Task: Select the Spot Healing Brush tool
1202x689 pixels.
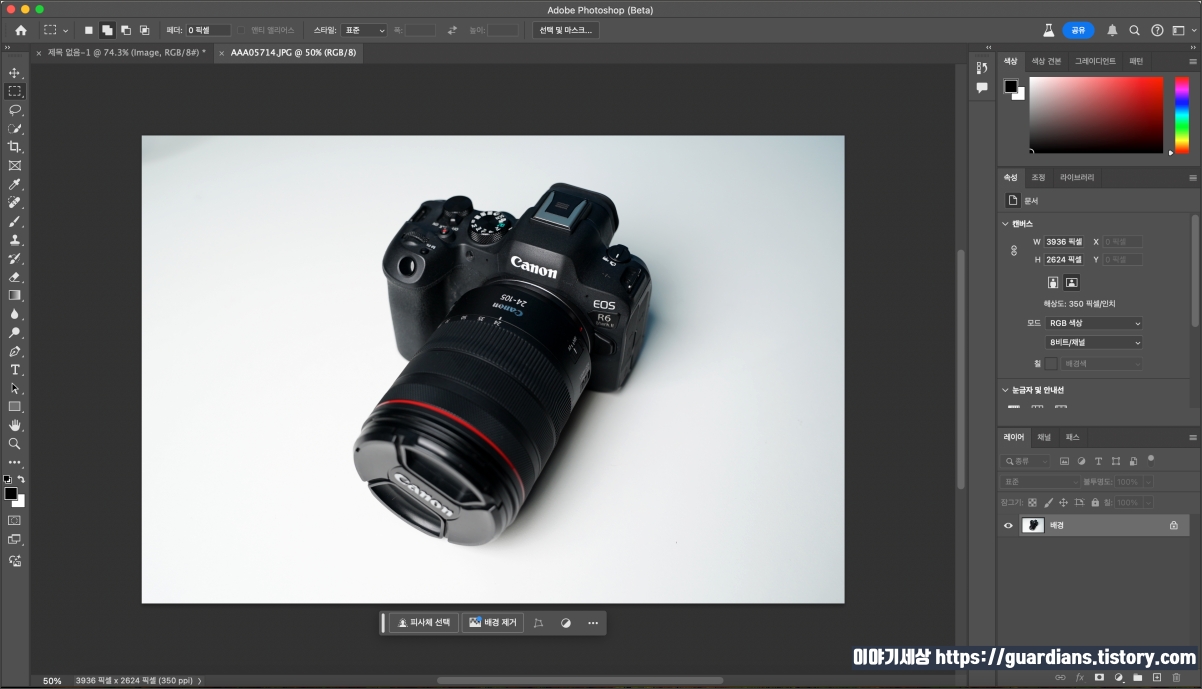Action: click(15, 203)
